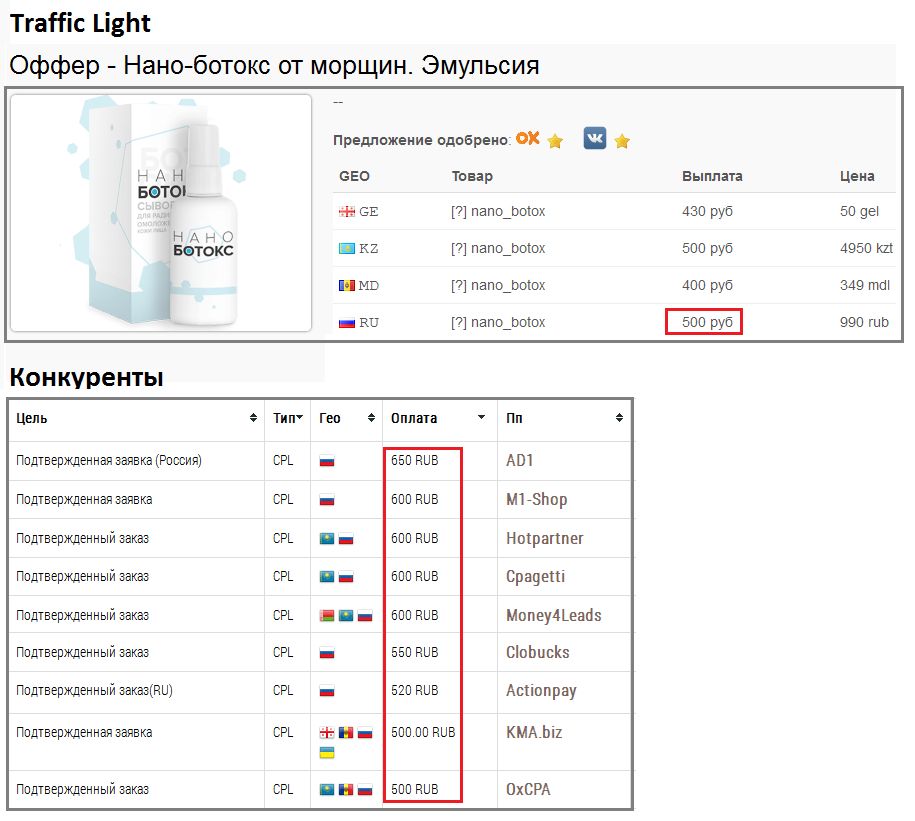Viewport: 915px width, 821px height.
Task: Sort competitors by Гео column
Action: click(371, 418)
